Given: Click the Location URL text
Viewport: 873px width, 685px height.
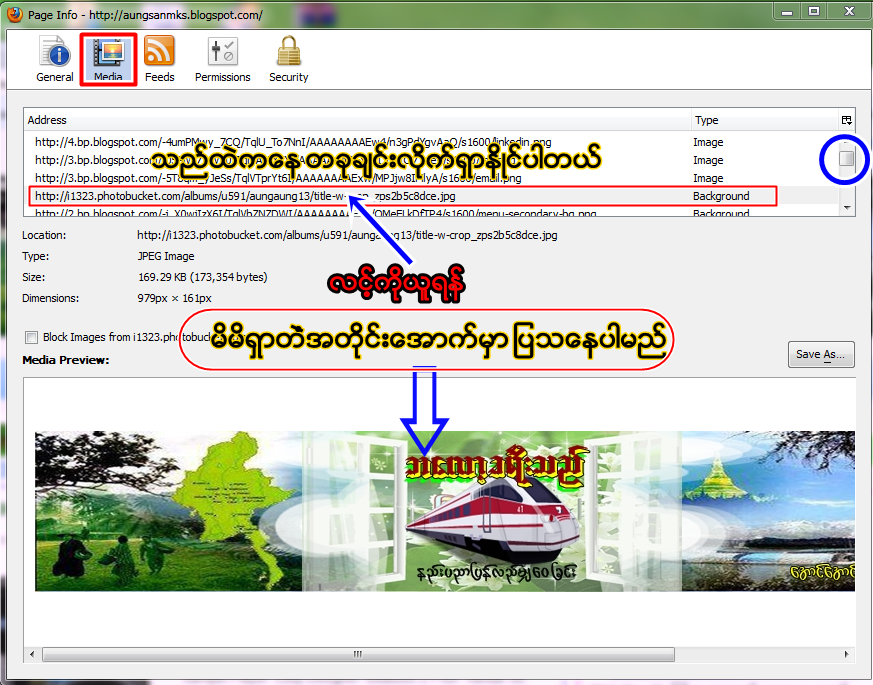Looking at the screenshot, I should point(347,235).
